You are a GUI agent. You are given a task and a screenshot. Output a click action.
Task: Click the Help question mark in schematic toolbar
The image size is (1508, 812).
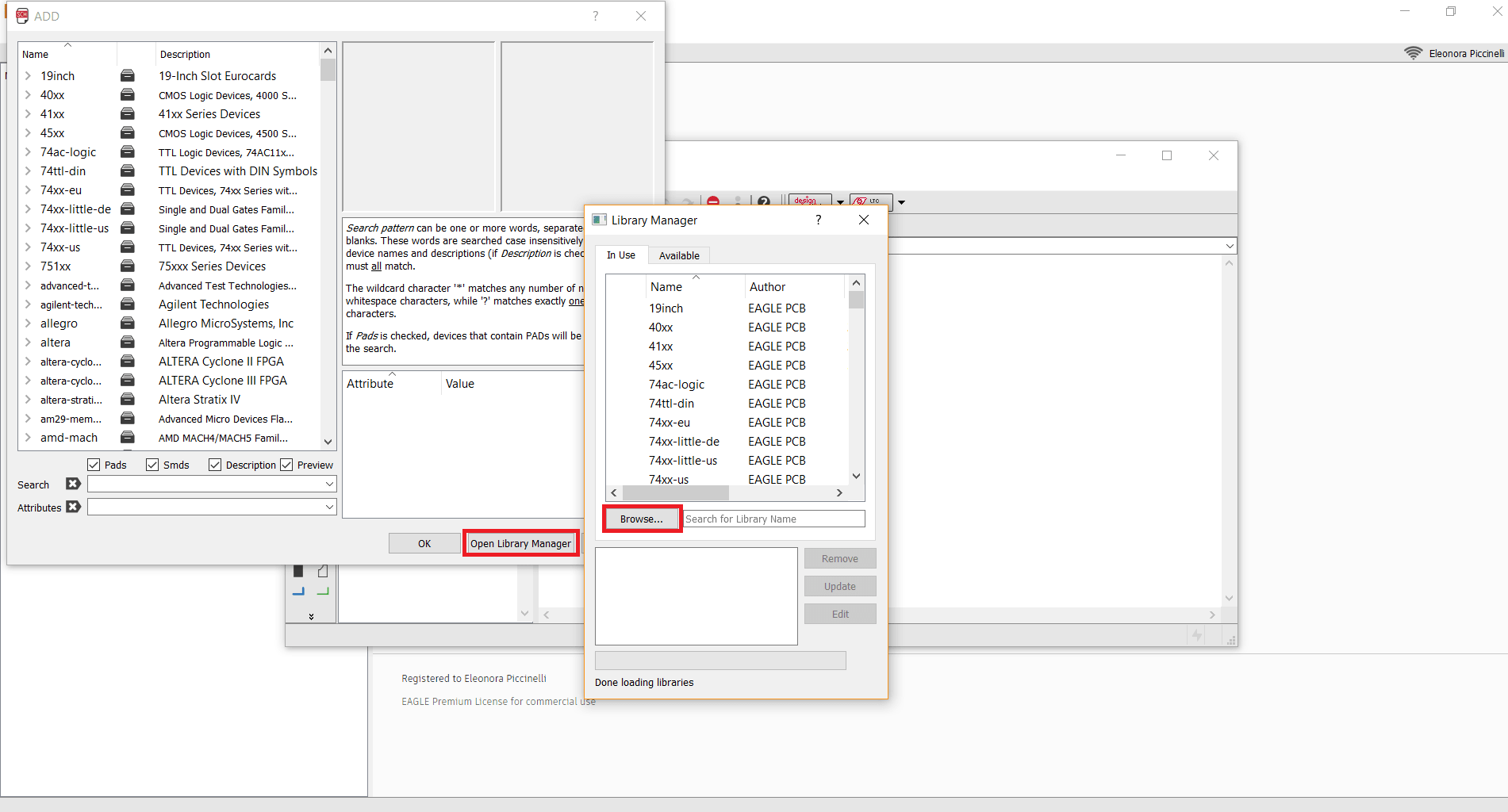(x=763, y=202)
